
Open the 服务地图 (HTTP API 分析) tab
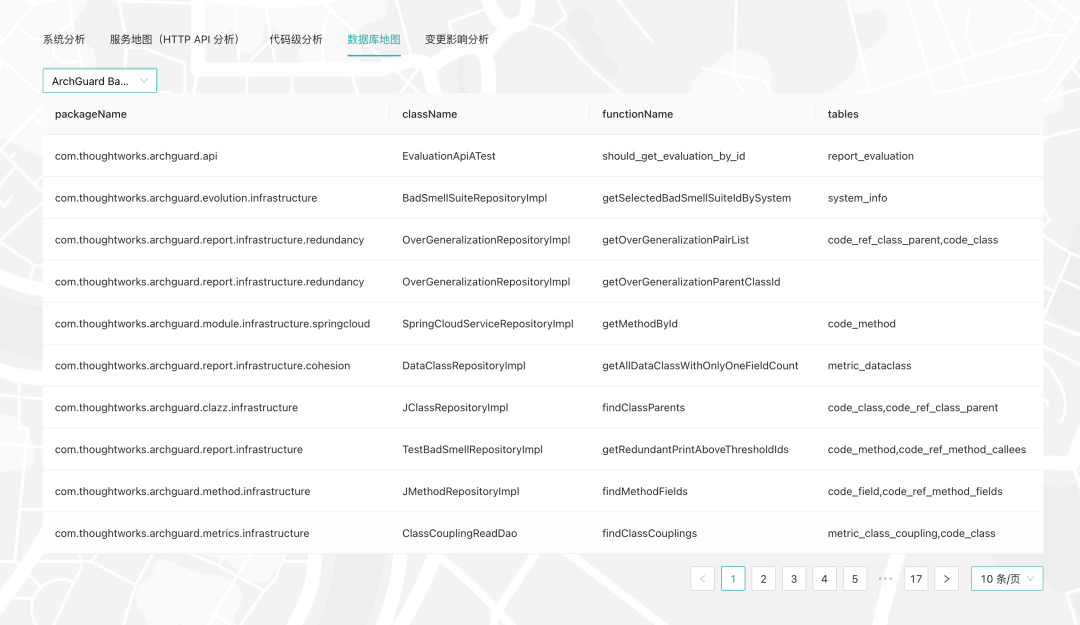pyautogui.click(x=177, y=39)
